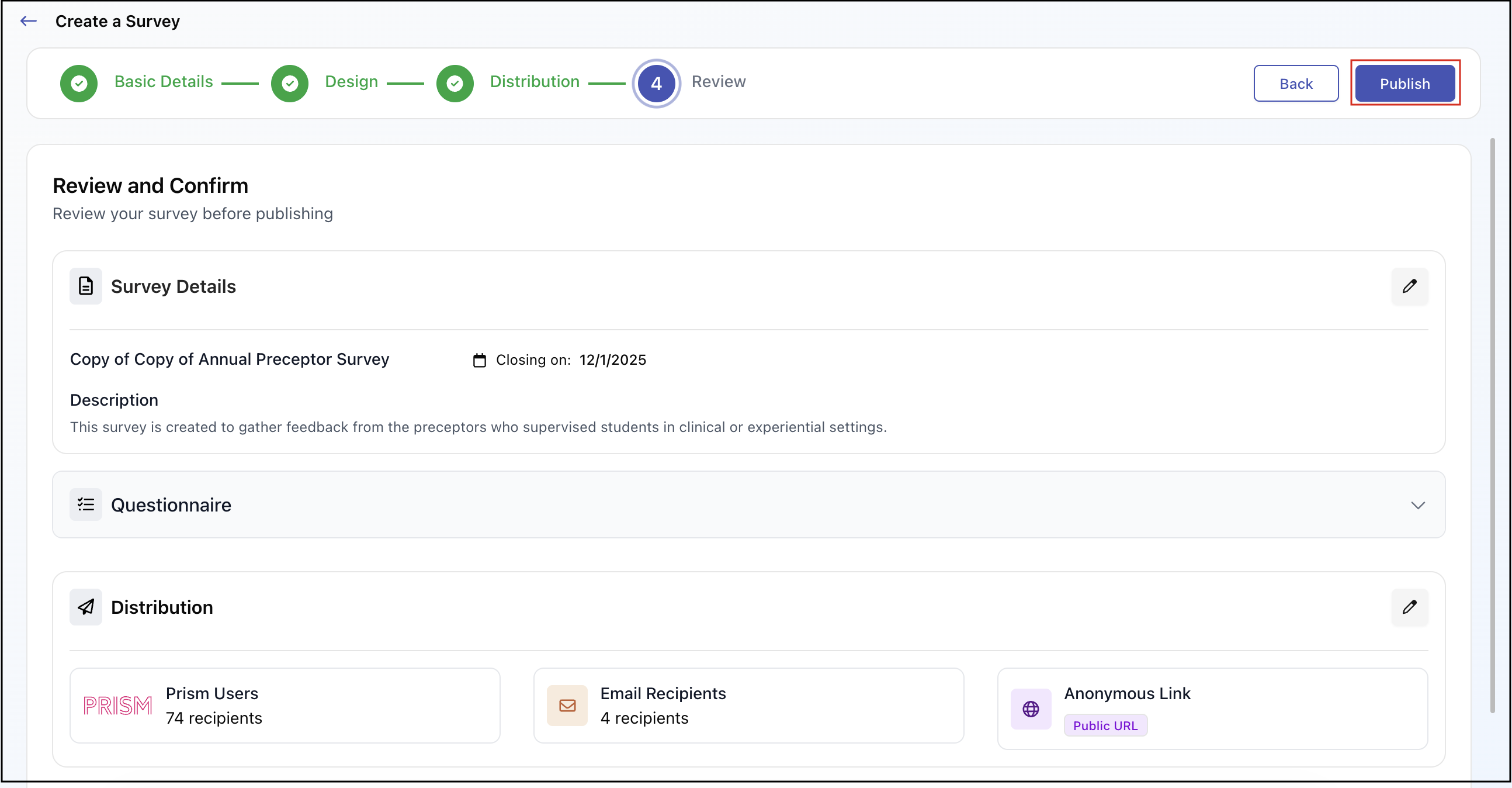
Task: Edit Survey Details with pencil icon
Action: click(1409, 286)
